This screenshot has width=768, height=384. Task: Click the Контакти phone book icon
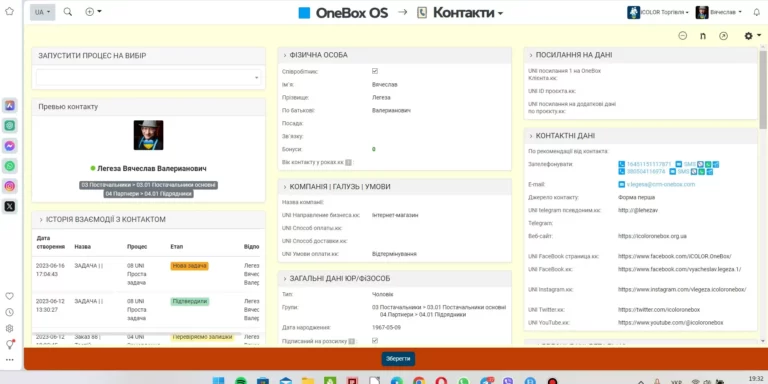422,13
